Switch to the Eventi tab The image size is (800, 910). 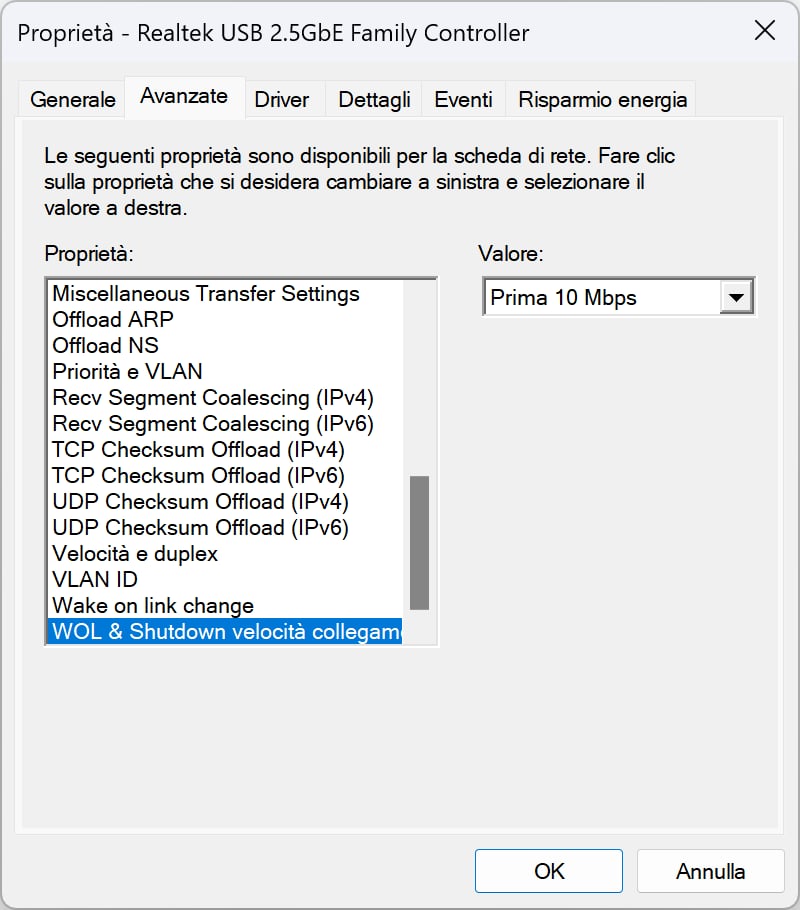[x=463, y=100]
